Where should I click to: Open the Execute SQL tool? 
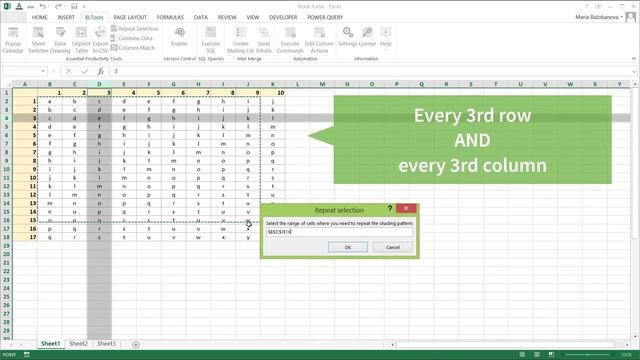[211, 40]
